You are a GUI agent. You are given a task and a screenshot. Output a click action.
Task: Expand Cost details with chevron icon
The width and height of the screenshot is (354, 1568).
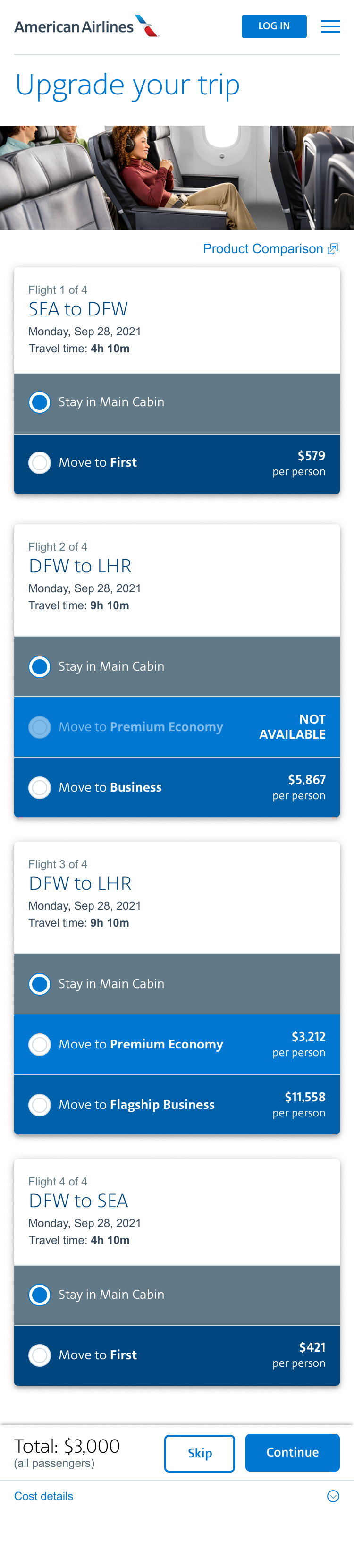333,1496
